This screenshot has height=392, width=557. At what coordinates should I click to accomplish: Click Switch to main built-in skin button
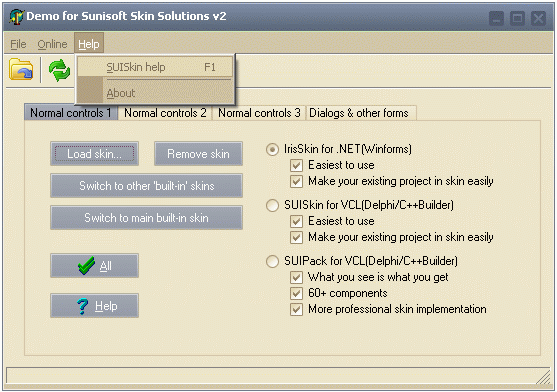click(x=146, y=218)
